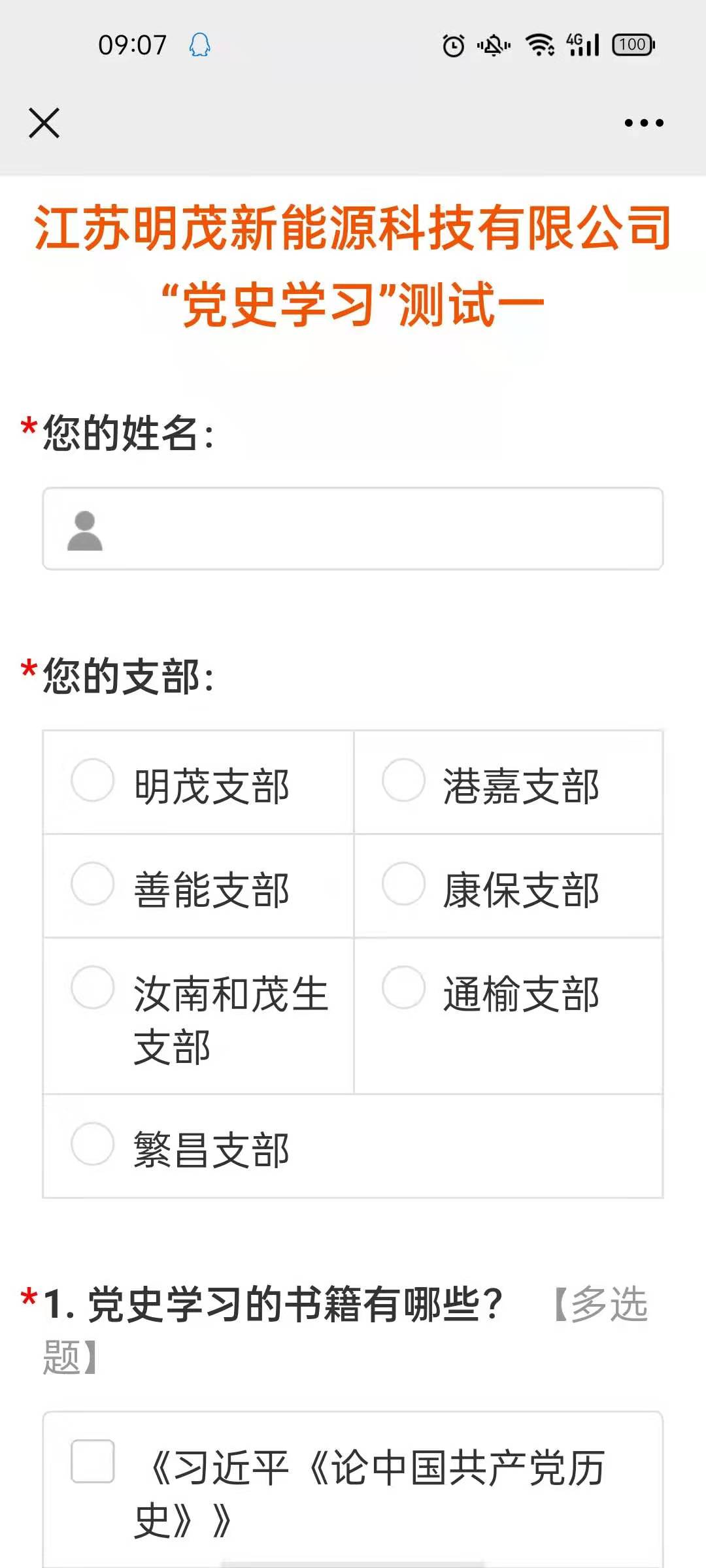Choose 通榆支部 radio option
This screenshot has width=706, height=1568.
pos(404,987)
